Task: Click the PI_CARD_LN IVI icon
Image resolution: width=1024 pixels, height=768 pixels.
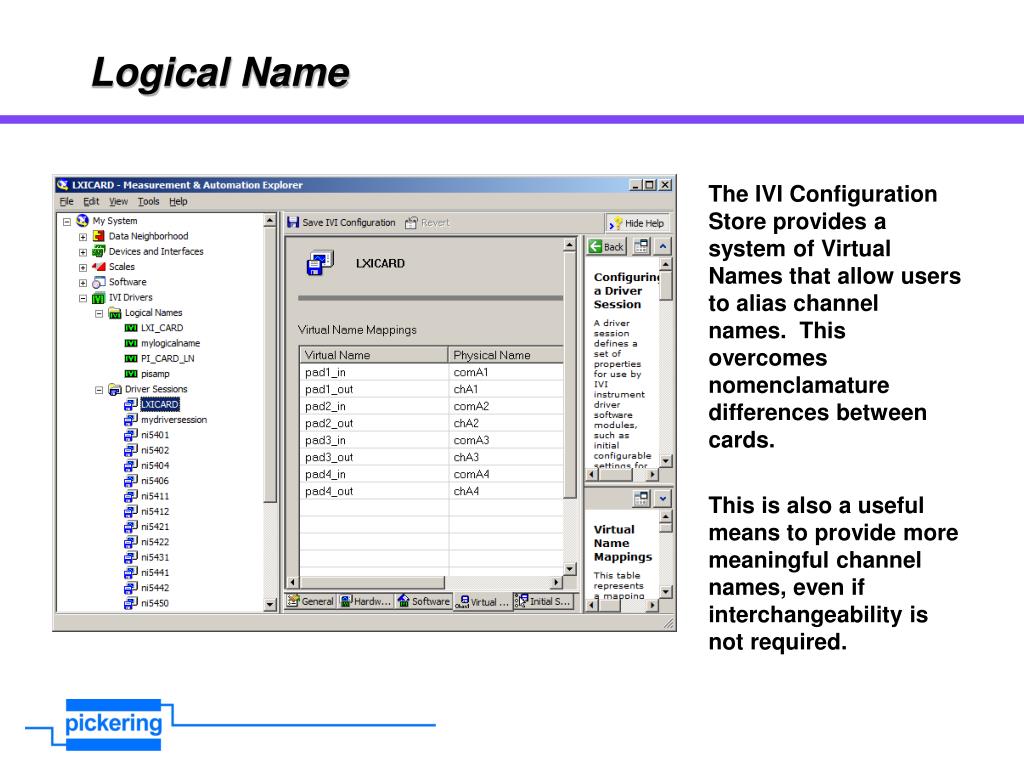Action: click(131, 359)
